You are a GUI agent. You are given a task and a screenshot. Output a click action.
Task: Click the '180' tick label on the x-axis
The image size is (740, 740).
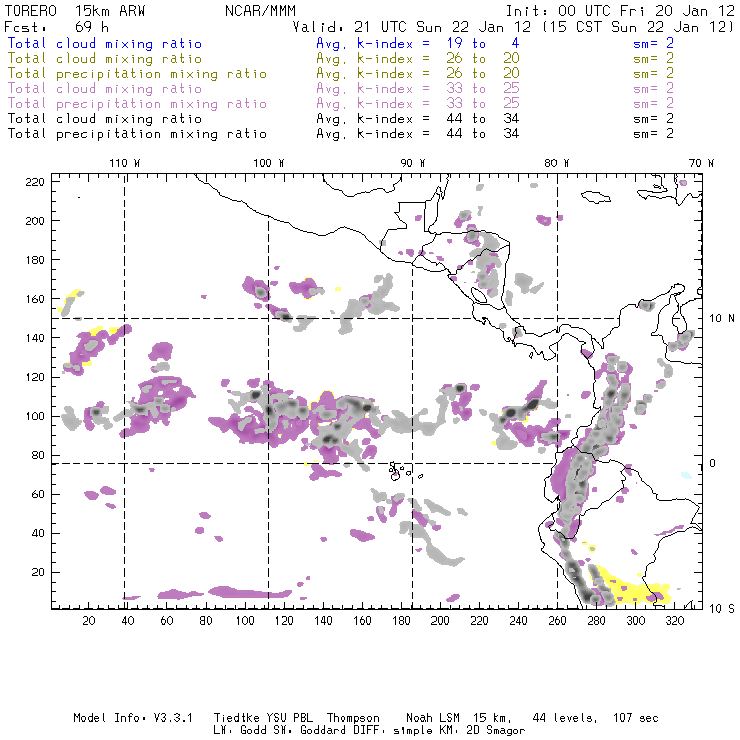click(x=401, y=620)
